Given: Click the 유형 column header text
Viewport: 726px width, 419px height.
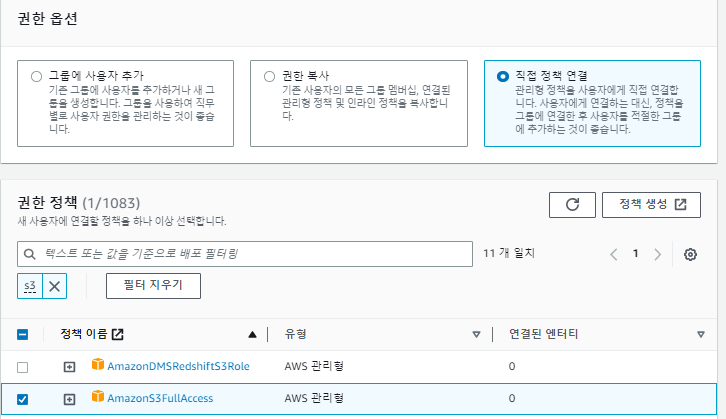Looking at the screenshot, I should (x=295, y=334).
